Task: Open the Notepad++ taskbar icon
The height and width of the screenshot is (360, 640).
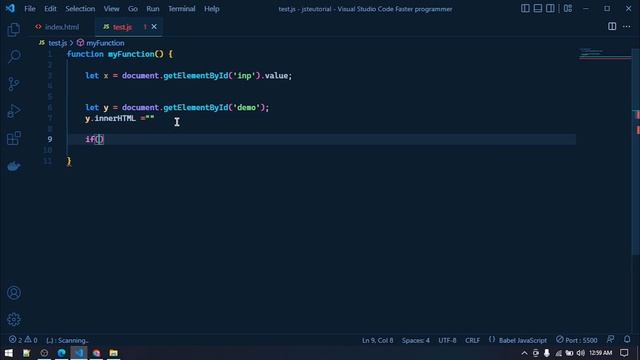Action: pos(27,353)
